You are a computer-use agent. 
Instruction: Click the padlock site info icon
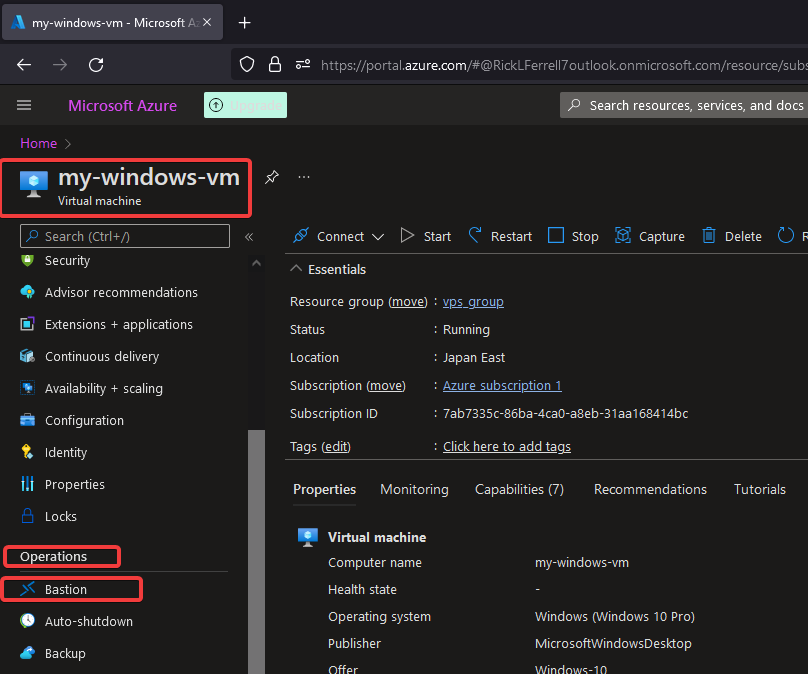pos(275,64)
